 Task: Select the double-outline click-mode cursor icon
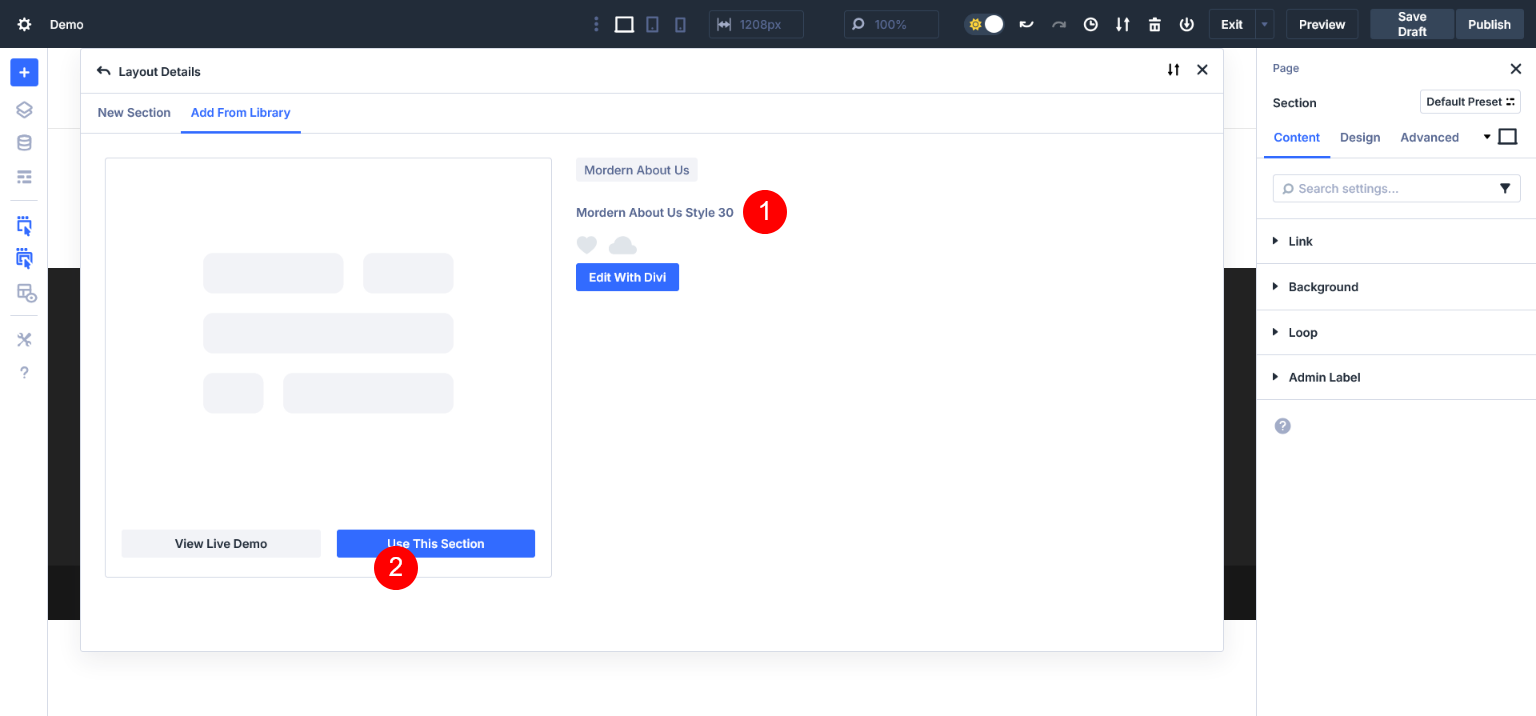coord(24,258)
